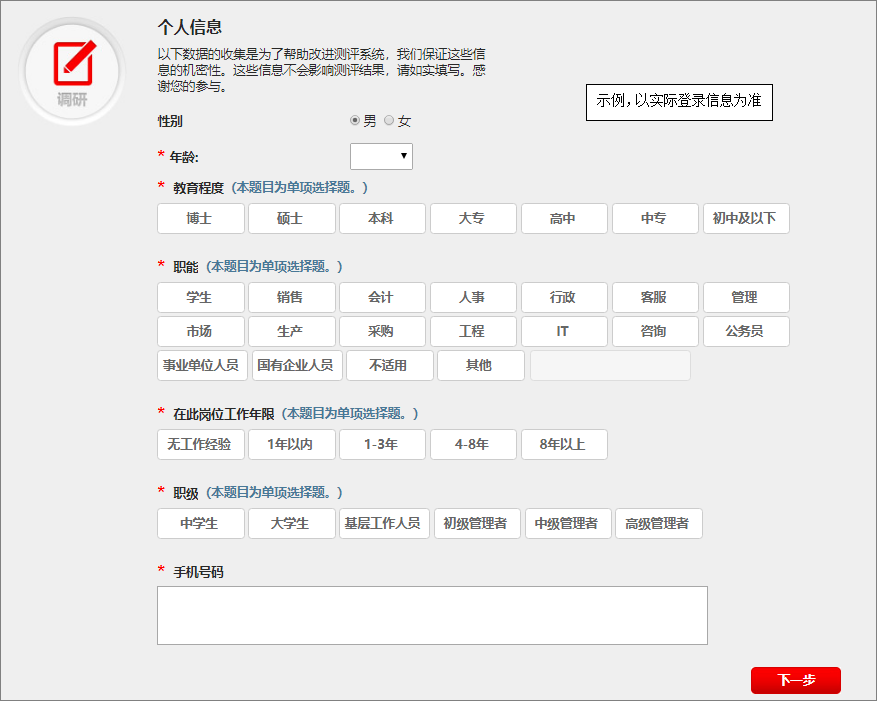This screenshot has height=701, width=877.
Task: Pick 咨询 job function option
Action: tap(656, 331)
